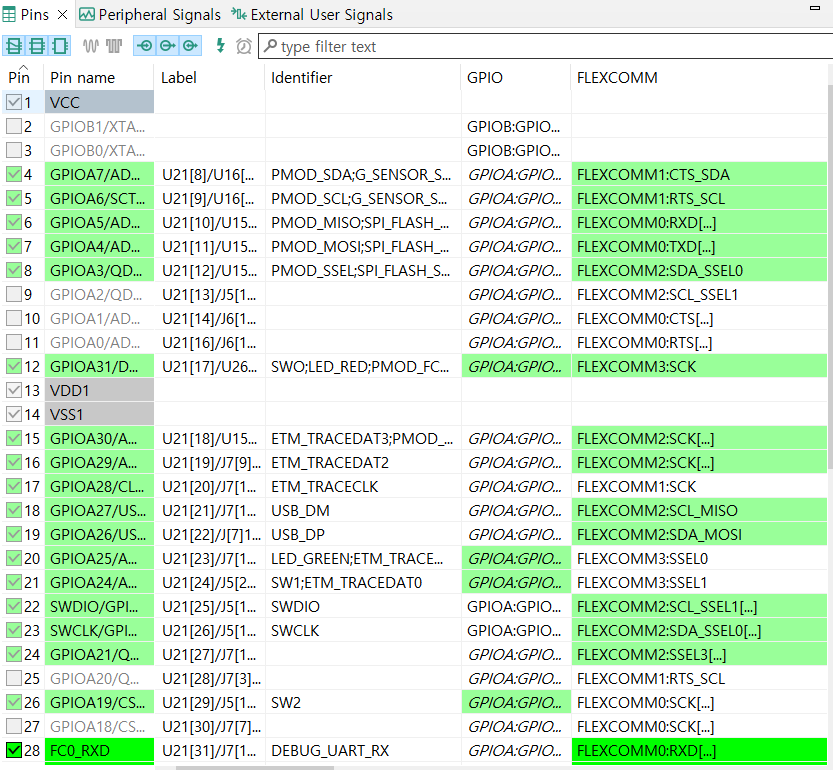Toggle the bidirectional double-arrow circle icon
This screenshot has width=833, height=770.
click(190, 46)
